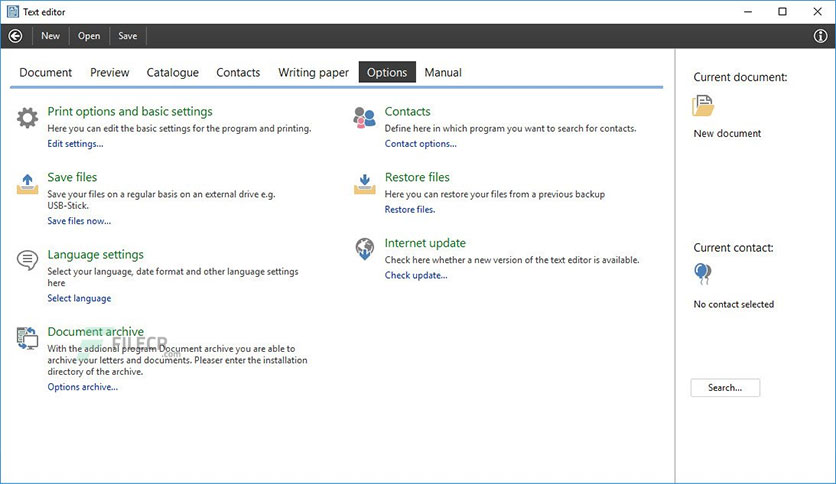The image size is (836, 484).
Task: Click the back arrow icon in toolbar
Action: 15,36
